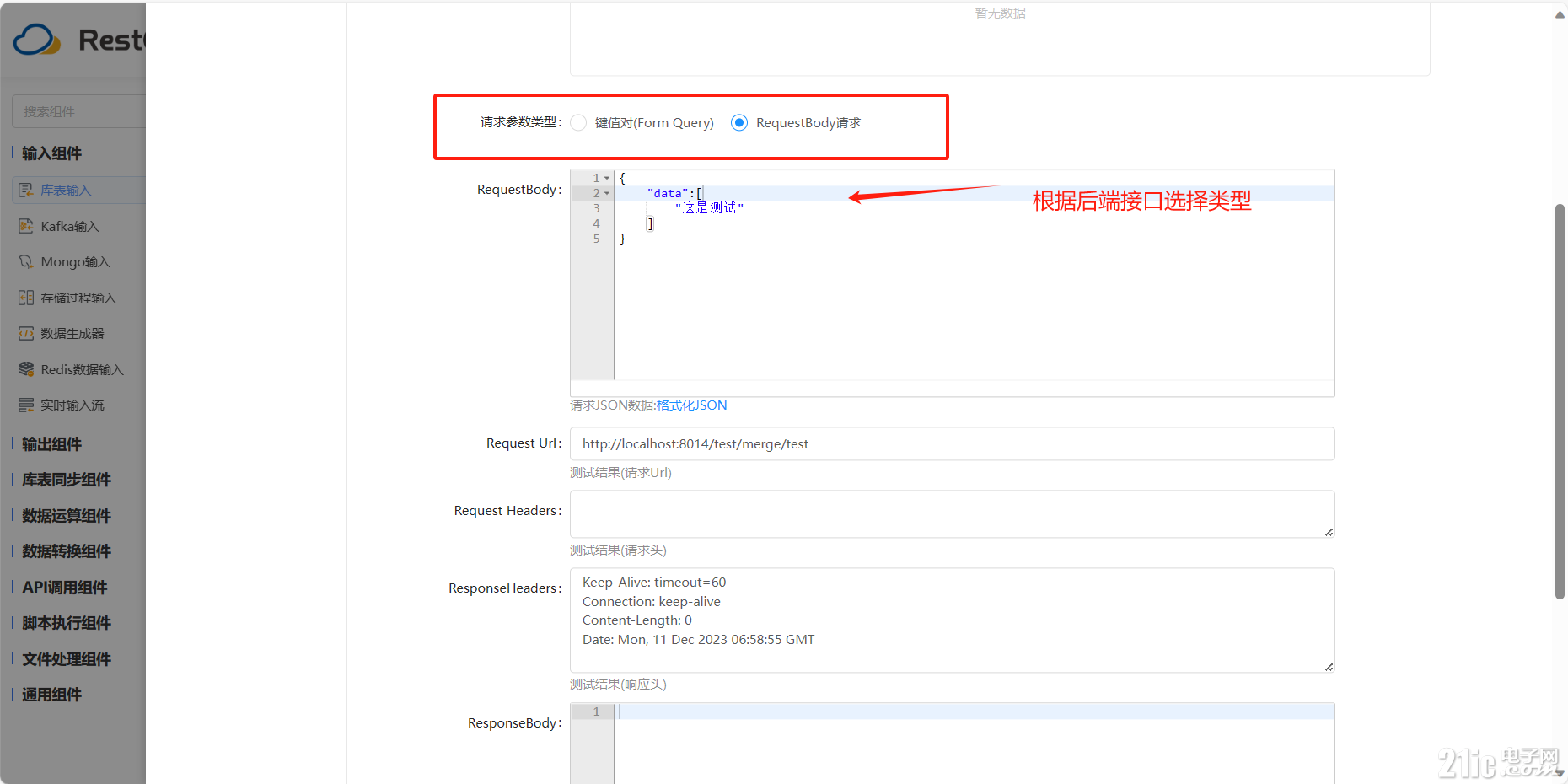Expand the 库表同步组件 category

[67, 480]
